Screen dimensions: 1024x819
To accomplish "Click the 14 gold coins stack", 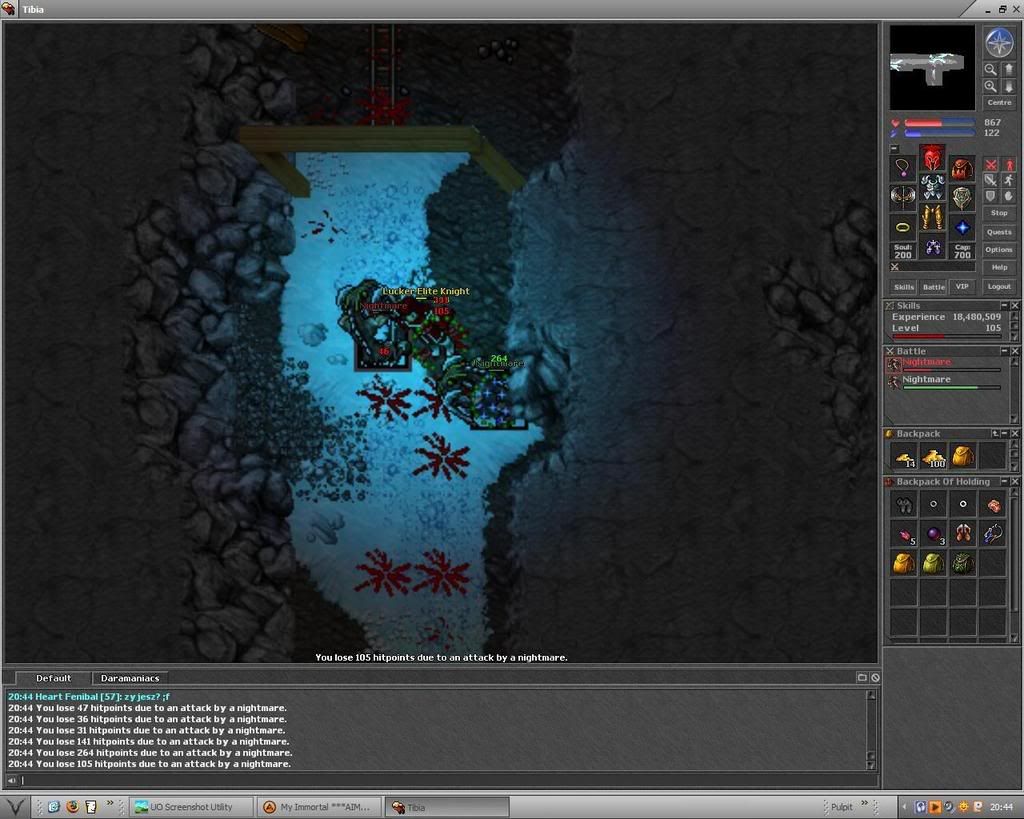I will pos(904,457).
